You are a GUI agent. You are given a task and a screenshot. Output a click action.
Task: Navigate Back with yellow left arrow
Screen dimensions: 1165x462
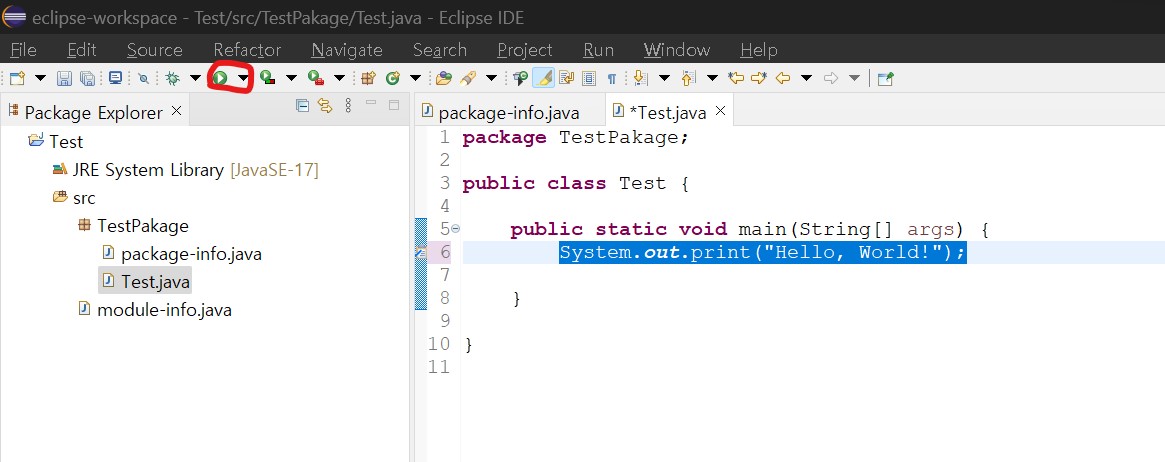782,77
